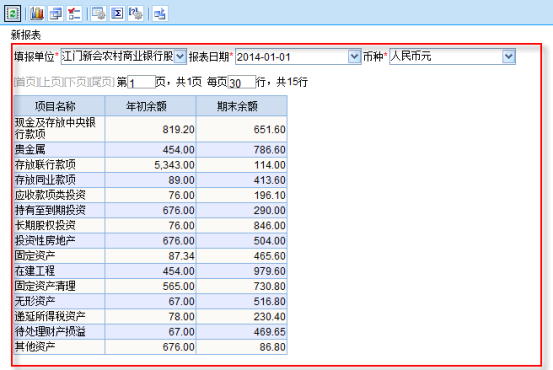The image size is (553, 370).
Task: Click the cascading windows toolbar icon
Action: coord(55,14)
